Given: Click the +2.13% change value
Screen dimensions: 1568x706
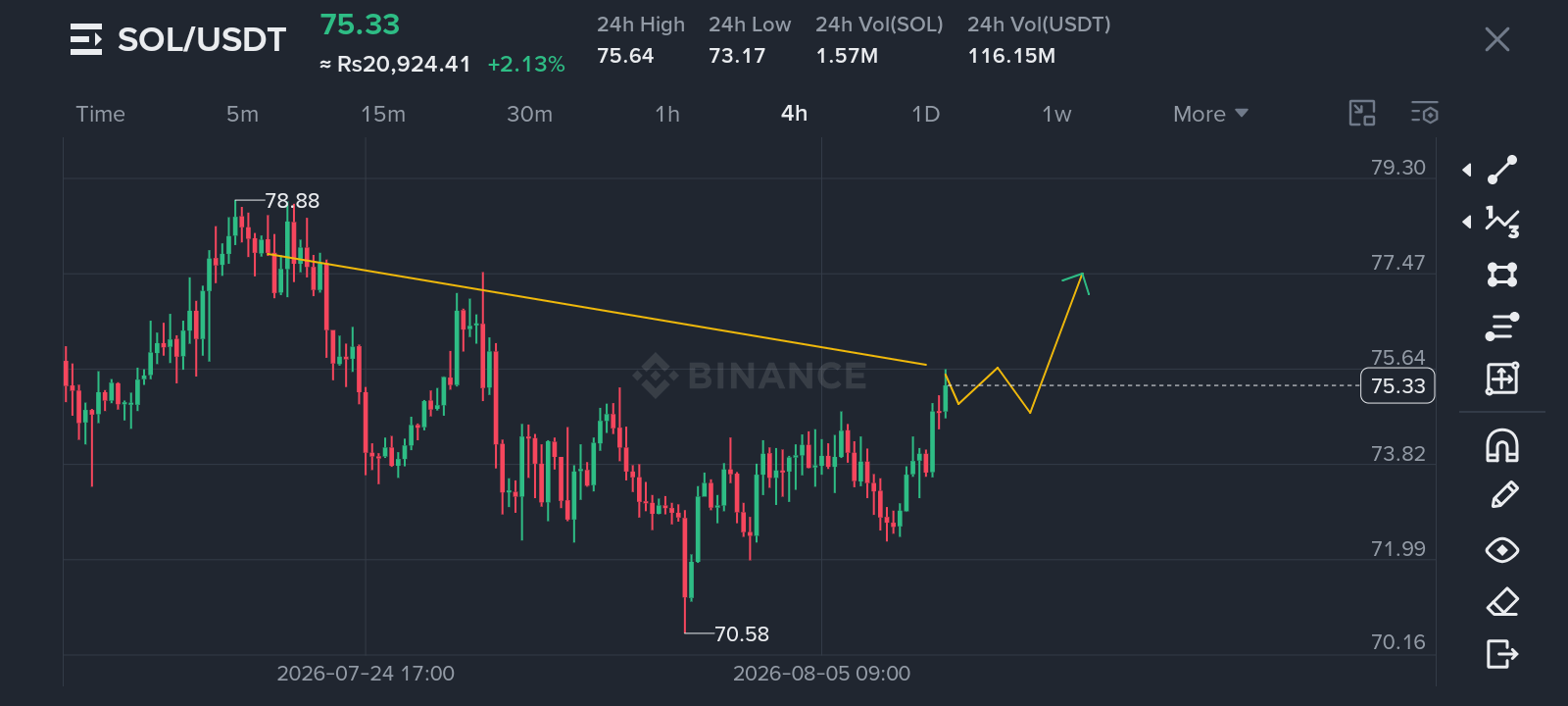Looking at the screenshot, I should 526,65.
